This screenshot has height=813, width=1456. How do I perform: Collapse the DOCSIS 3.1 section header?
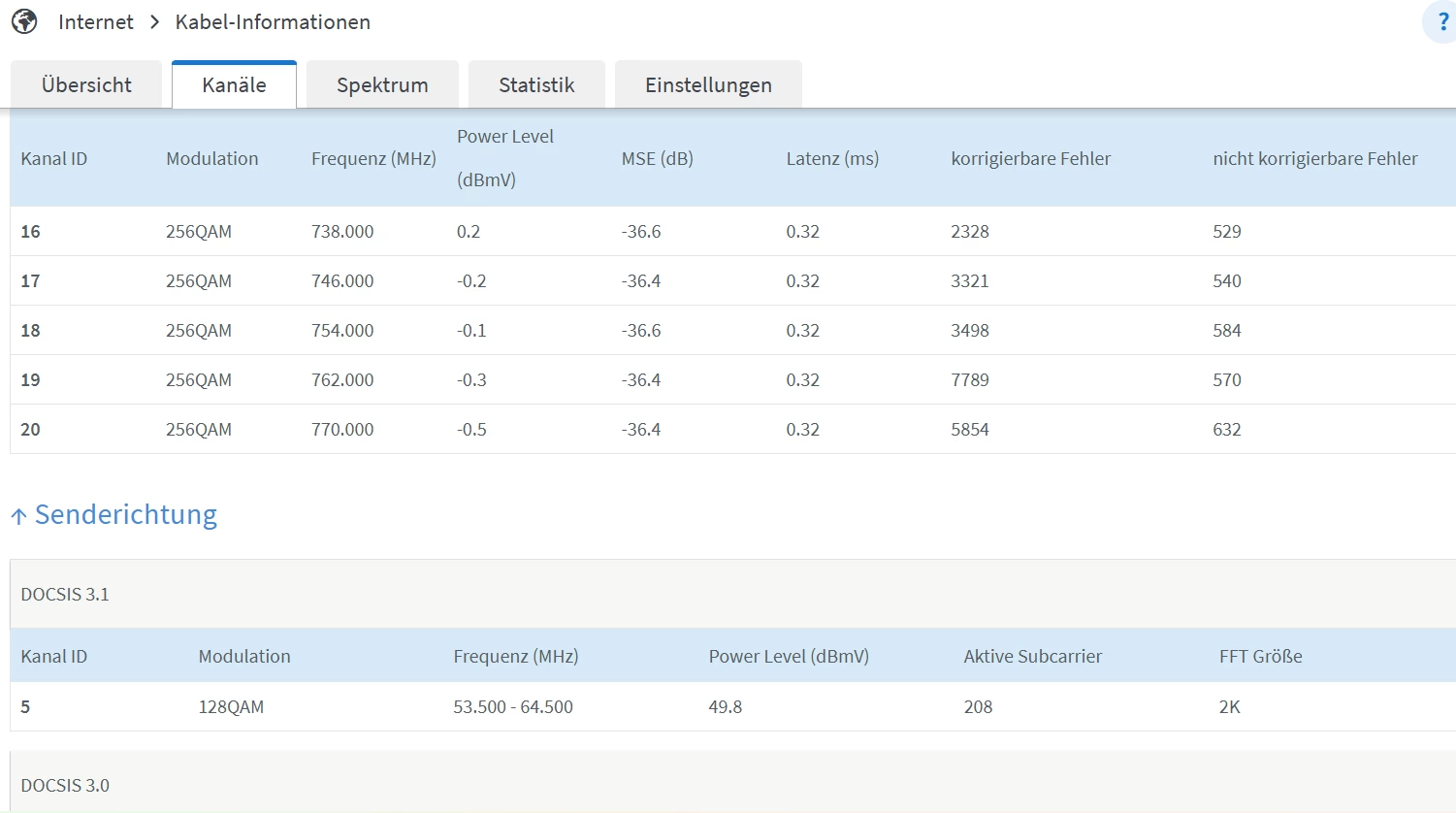(65, 594)
